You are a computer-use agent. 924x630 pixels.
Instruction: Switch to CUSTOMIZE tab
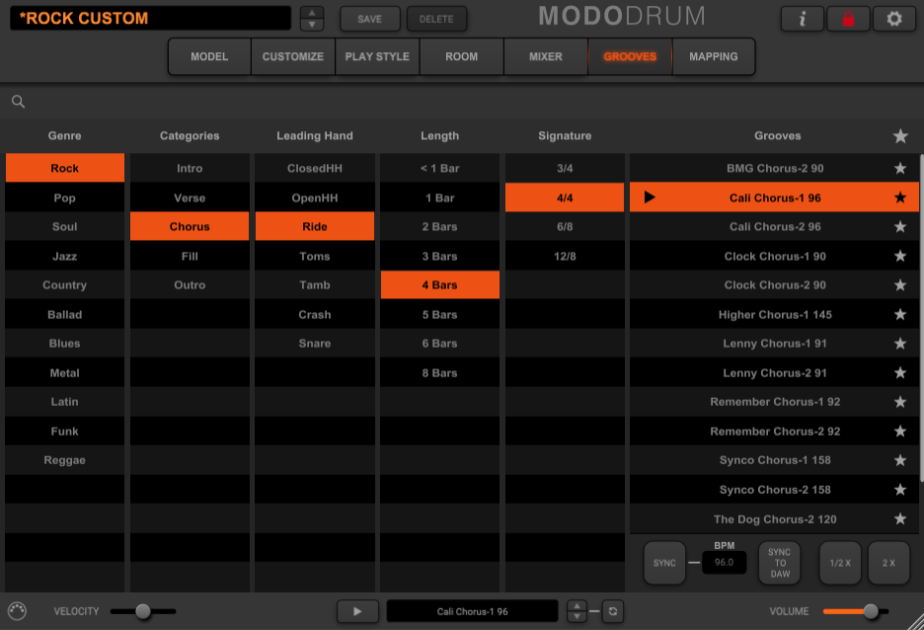[x=293, y=57]
